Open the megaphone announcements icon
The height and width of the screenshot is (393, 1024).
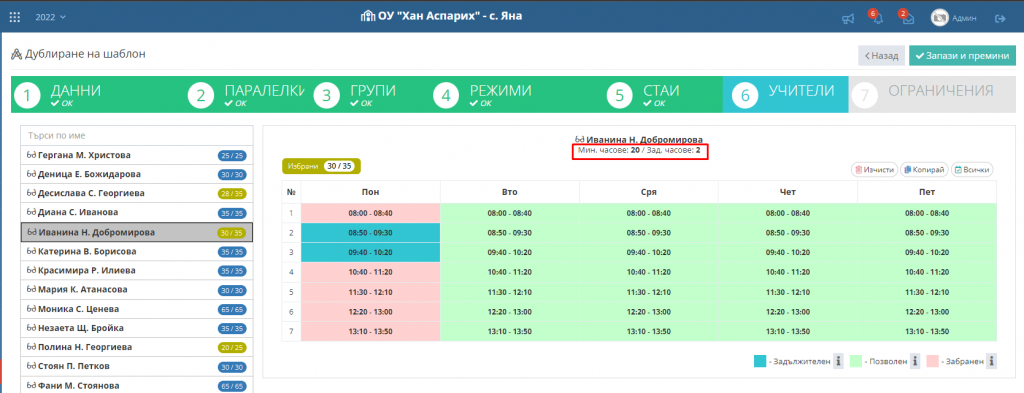coord(848,19)
